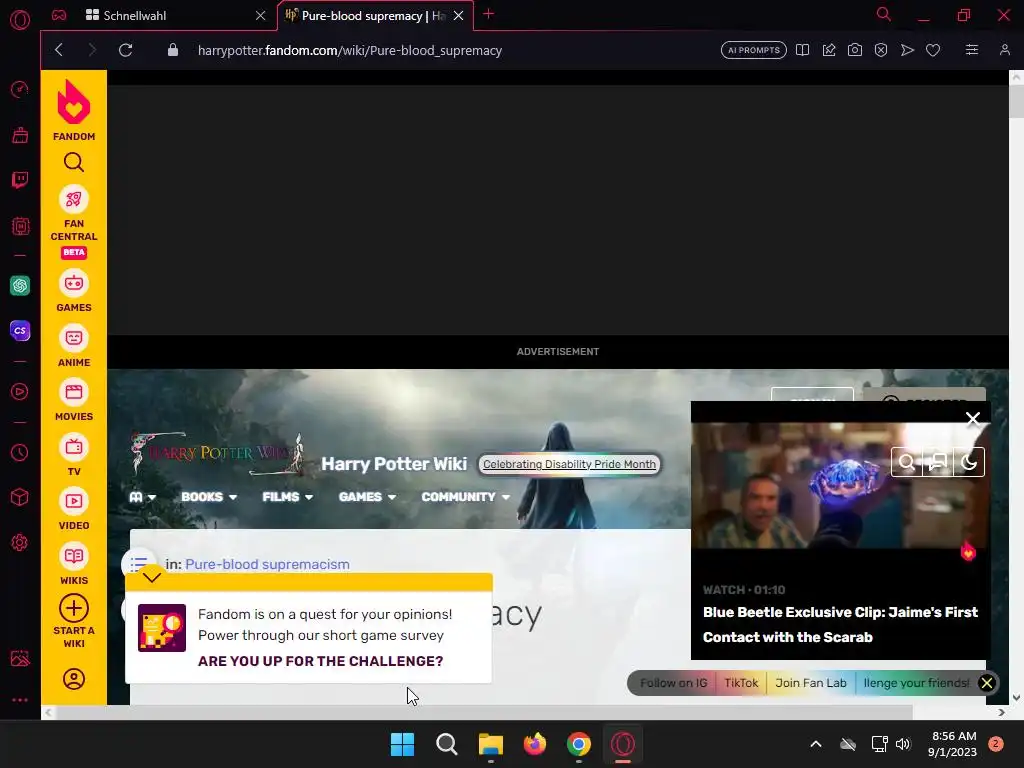Viewport: 1024px width, 768px height.
Task: Open GX Cleaner in the Opera sidebar
Action: pyautogui.click(x=20, y=135)
